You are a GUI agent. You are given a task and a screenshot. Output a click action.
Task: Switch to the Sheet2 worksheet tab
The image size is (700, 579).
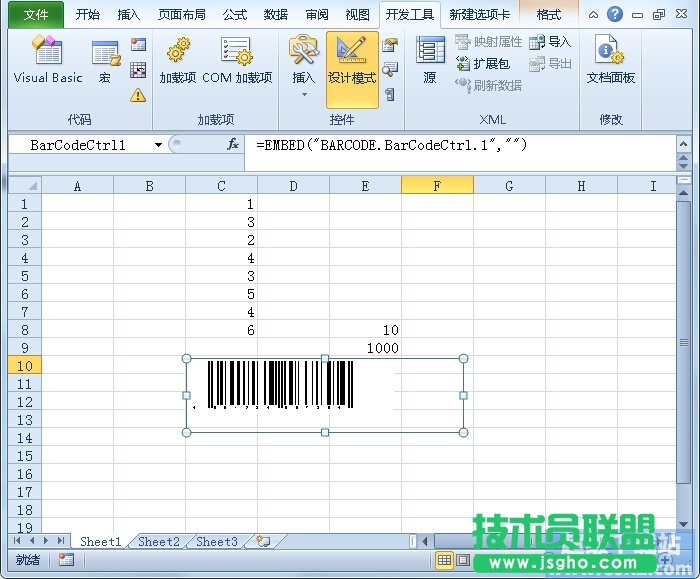pyautogui.click(x=158, y=542)
